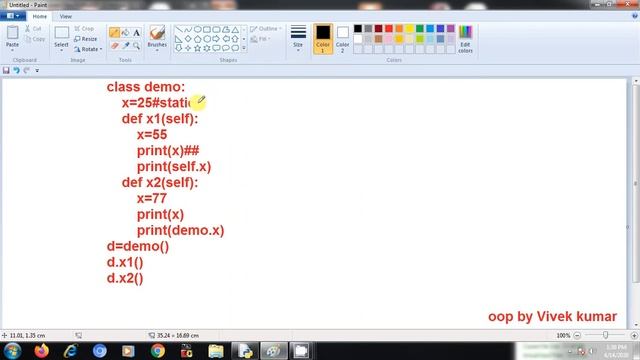This screenshot has width=640, height=360.
Task: Click the Cut button
Action: tap(33, 29)
